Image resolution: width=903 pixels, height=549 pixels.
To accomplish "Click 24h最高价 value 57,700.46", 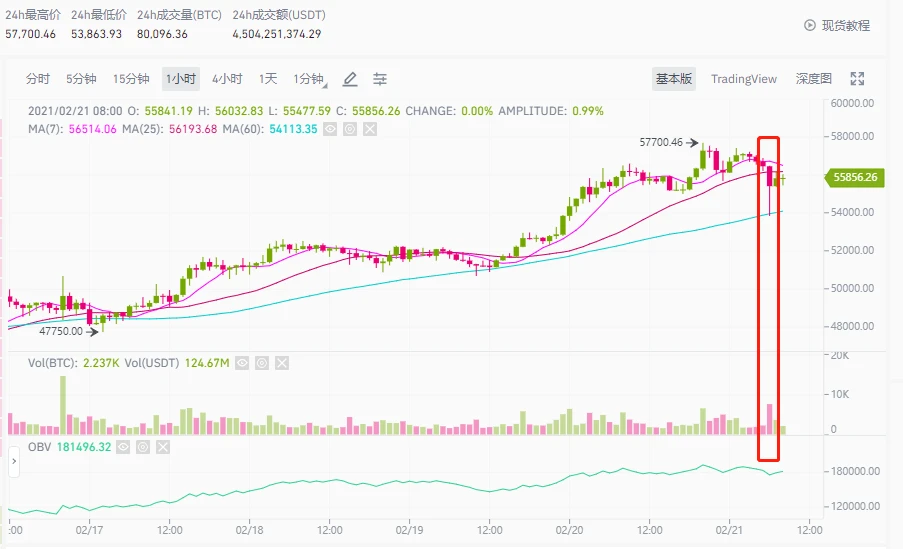I will pos(31,34).
